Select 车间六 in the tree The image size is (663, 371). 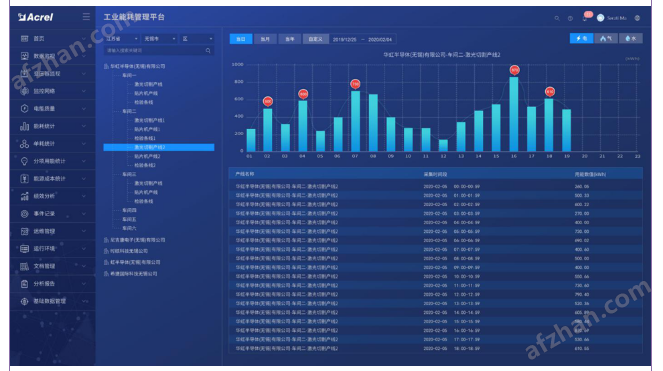pyautogui.click(x=129, y=228)
